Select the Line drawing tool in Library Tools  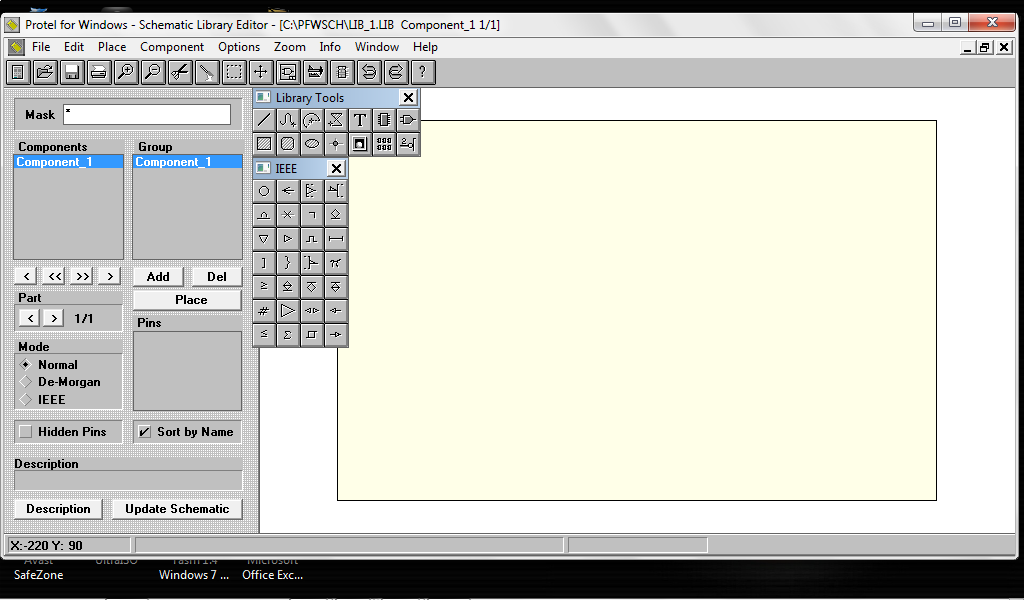point(263,119)
